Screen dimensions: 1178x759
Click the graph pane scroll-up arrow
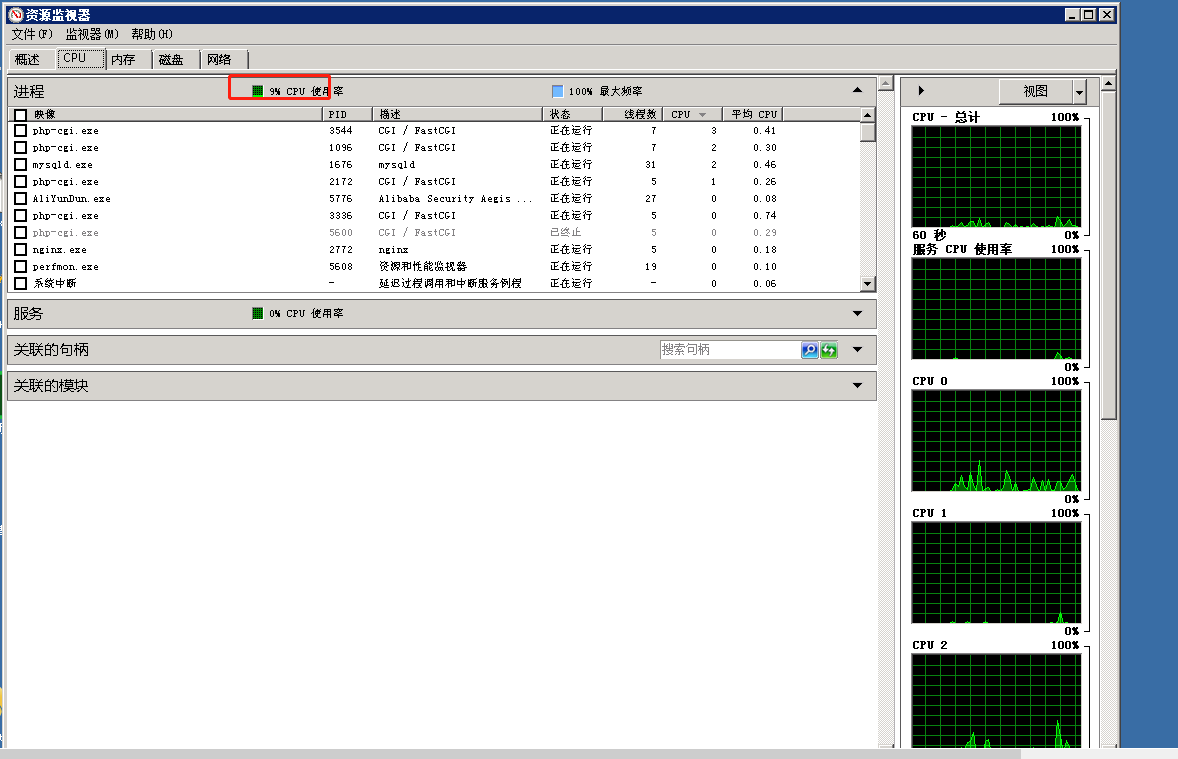1108,83
